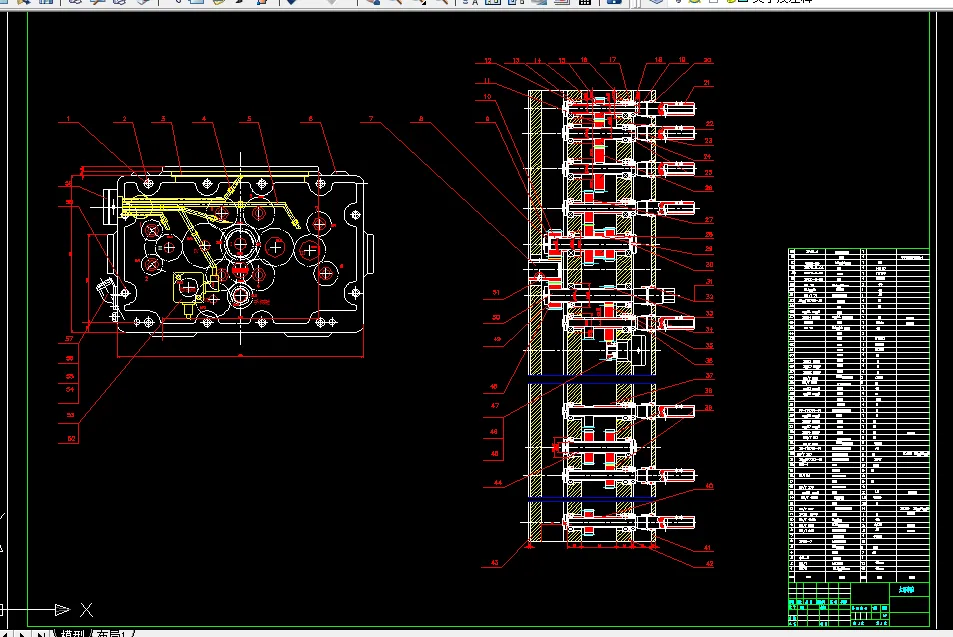Select part balloon number 23

708,141
